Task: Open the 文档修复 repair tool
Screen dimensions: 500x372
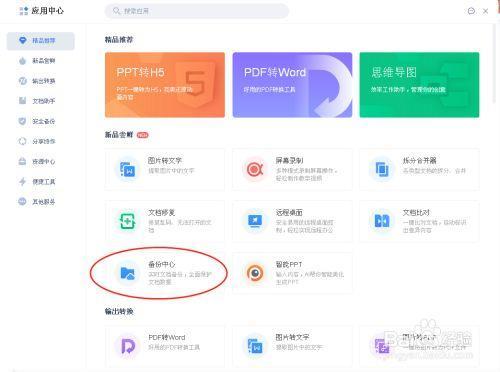Action: pyautogui.click(x=165, y=221)
